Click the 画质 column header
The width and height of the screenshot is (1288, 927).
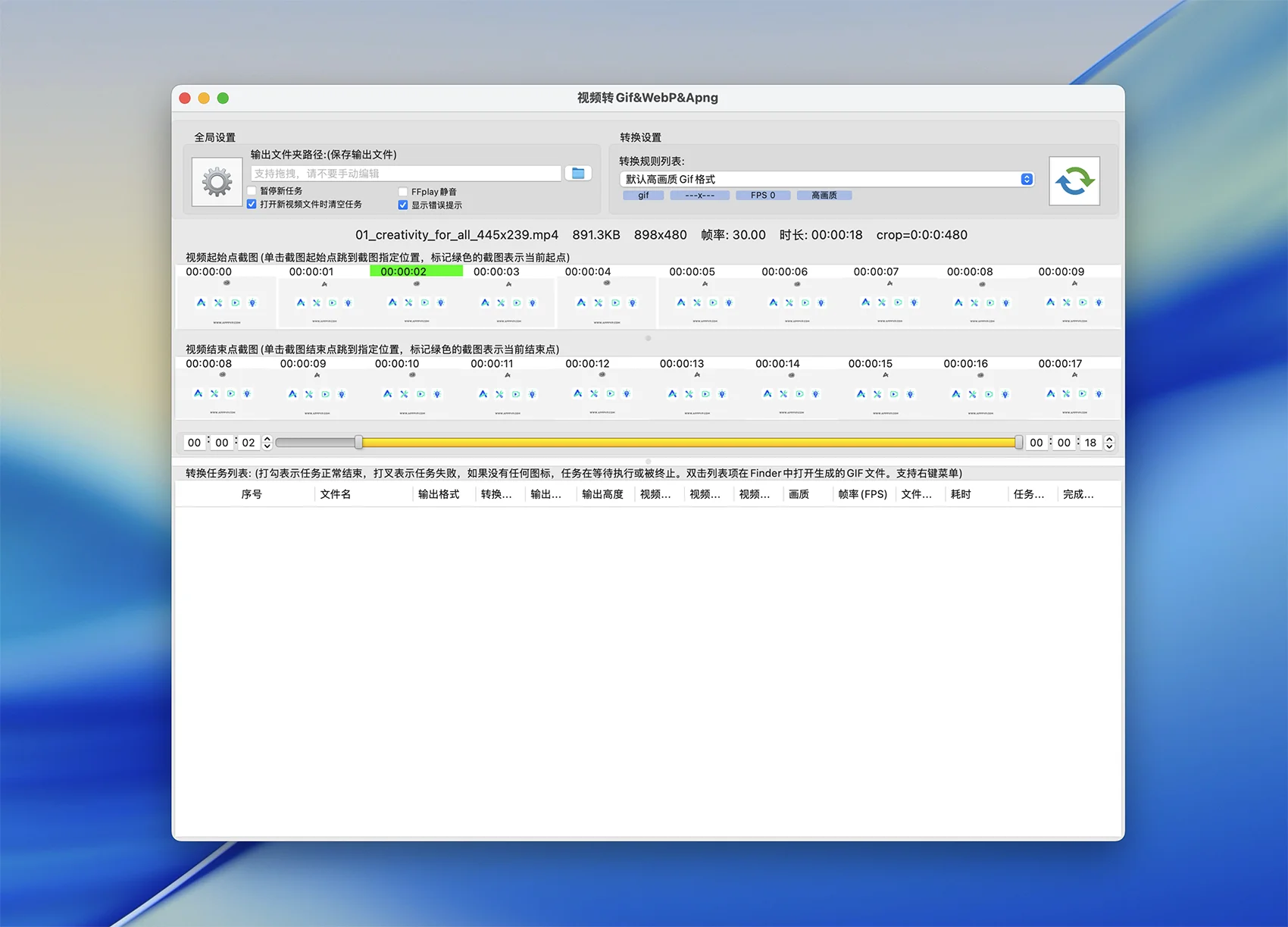(x=799, y=494)
